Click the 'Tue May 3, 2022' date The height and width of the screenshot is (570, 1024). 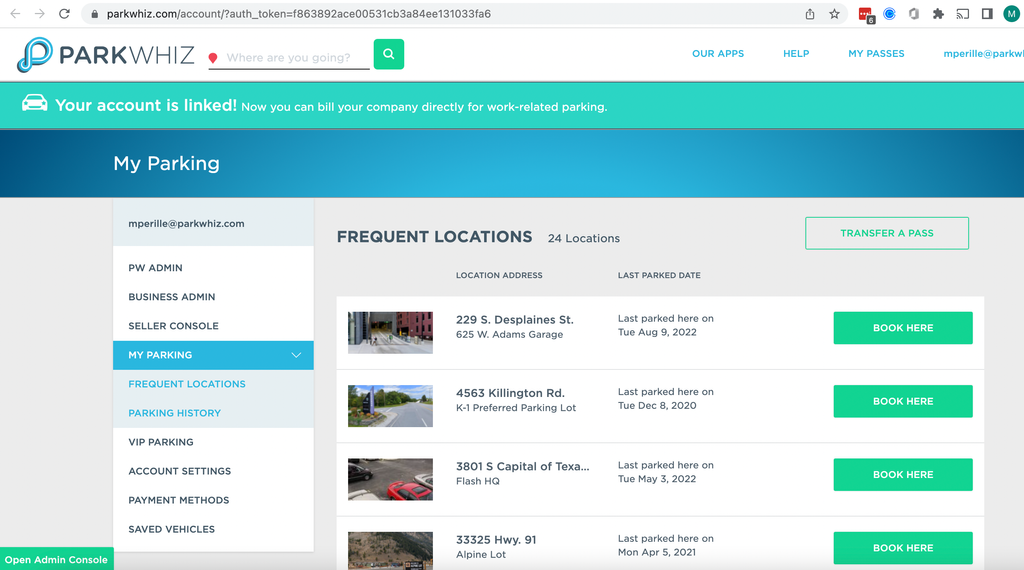656,479
